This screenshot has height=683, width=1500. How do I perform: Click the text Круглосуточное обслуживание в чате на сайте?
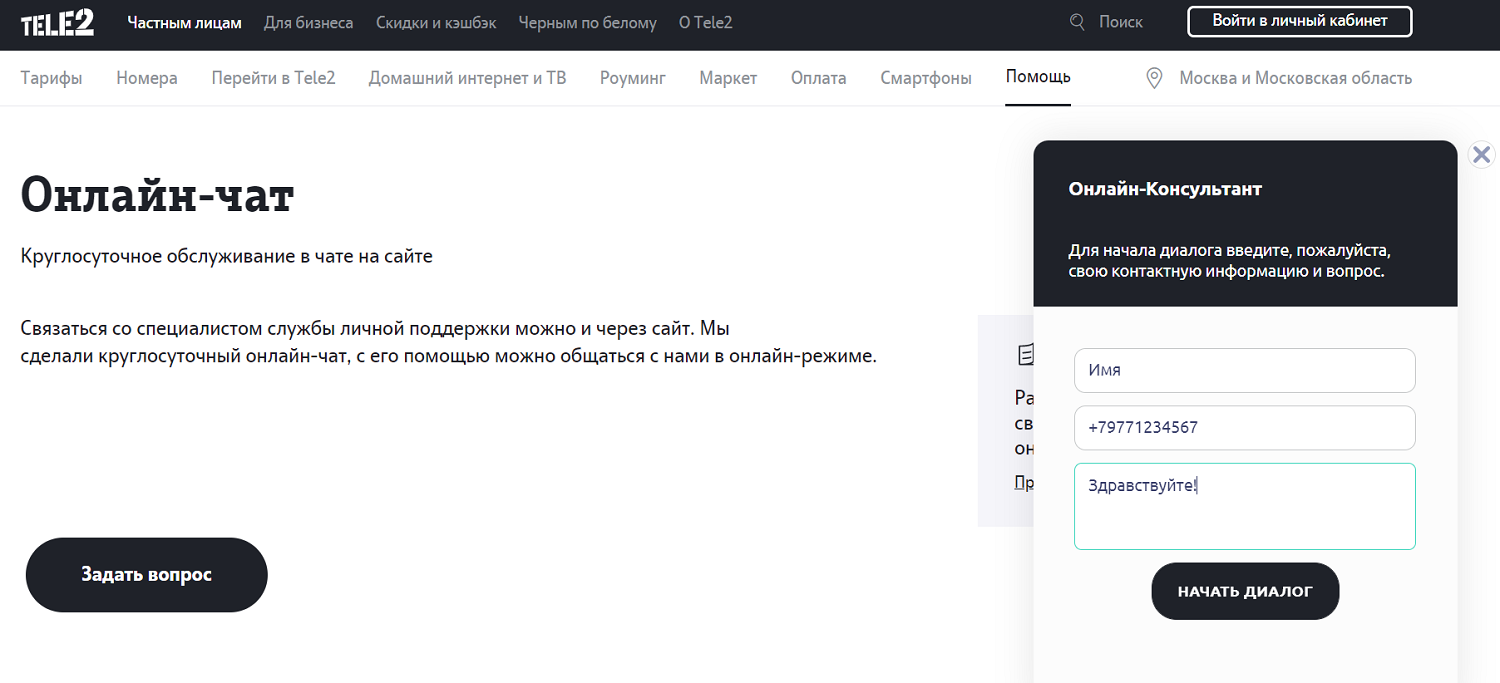[x=227, y=256]
